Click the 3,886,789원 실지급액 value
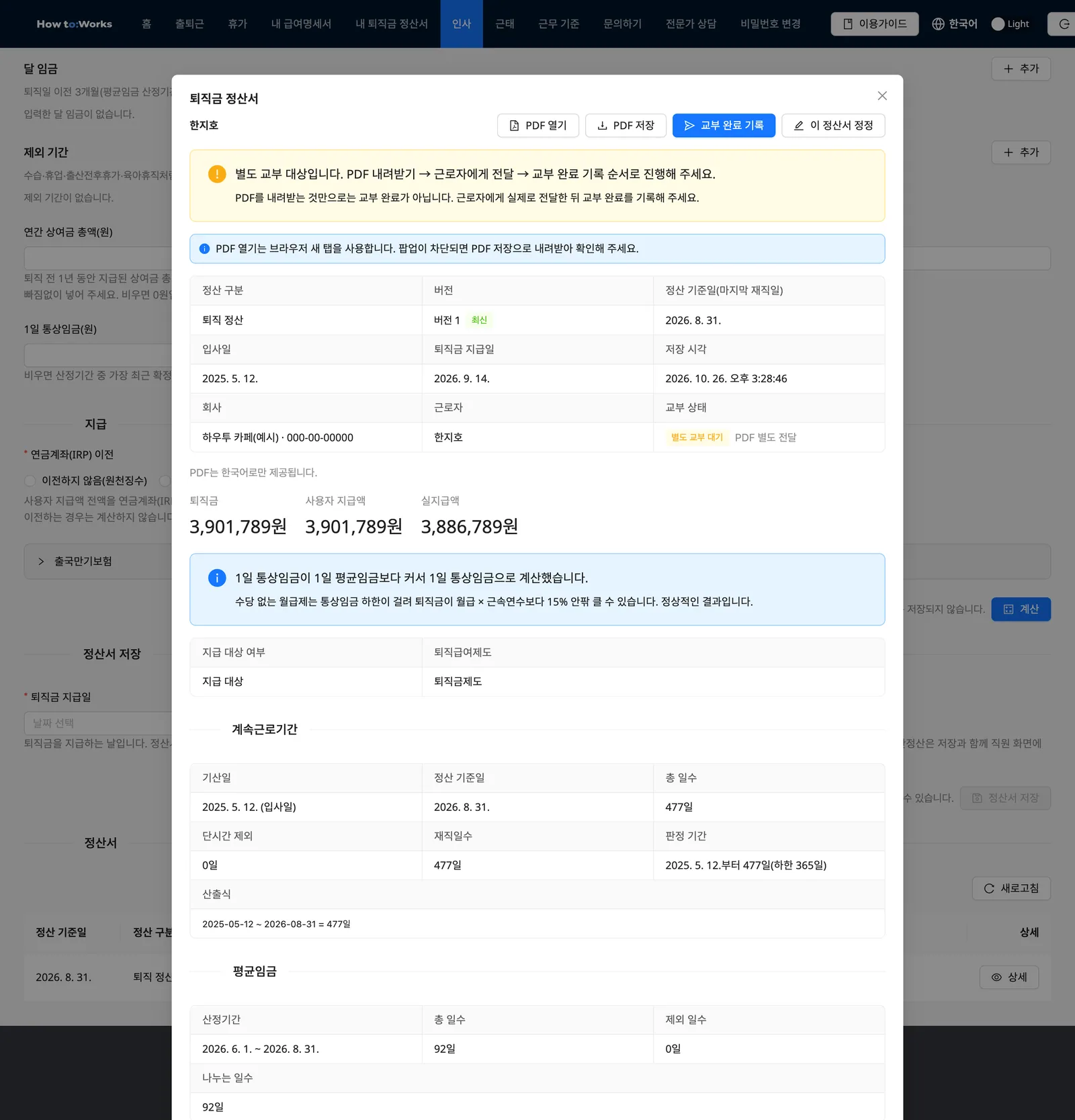1075x1120 pixels. pos(470,527)
